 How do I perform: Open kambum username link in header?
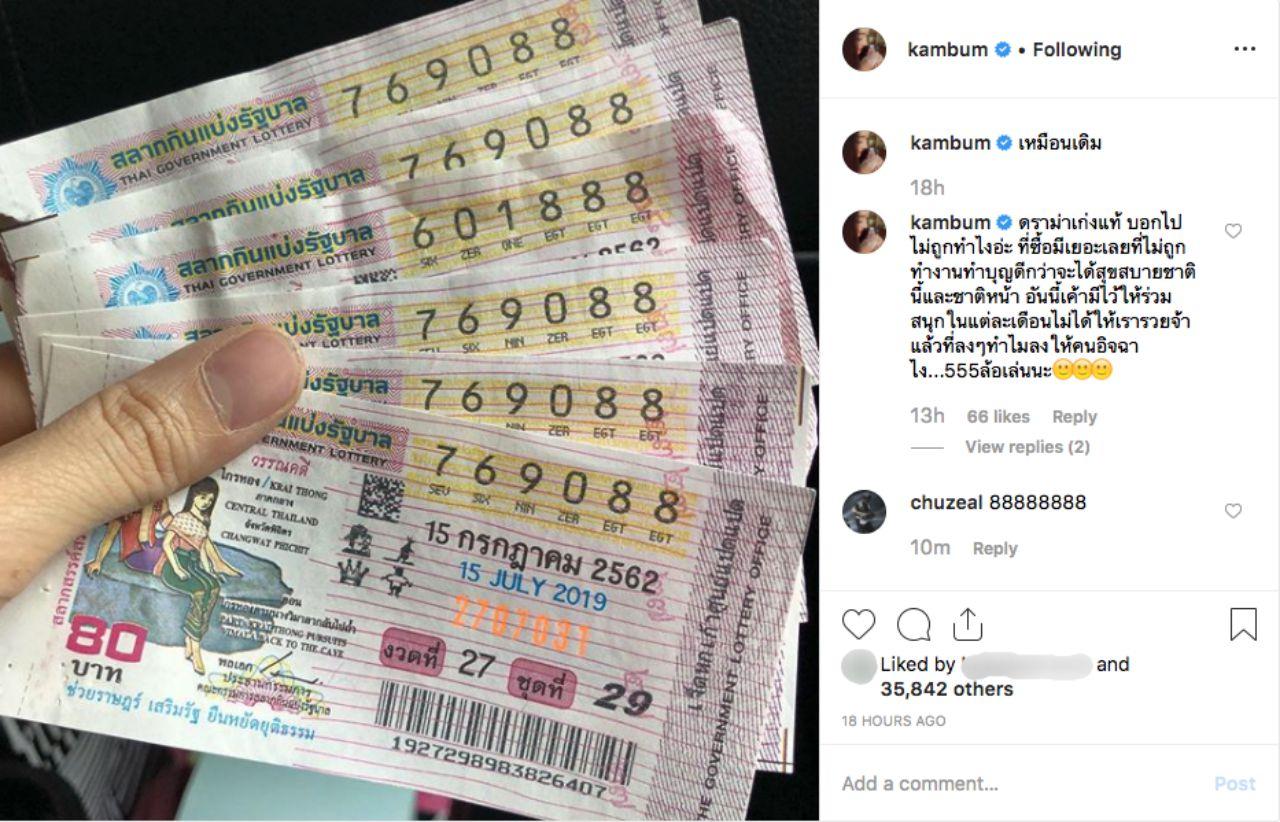pyautogui.click(x=947, y=49)
